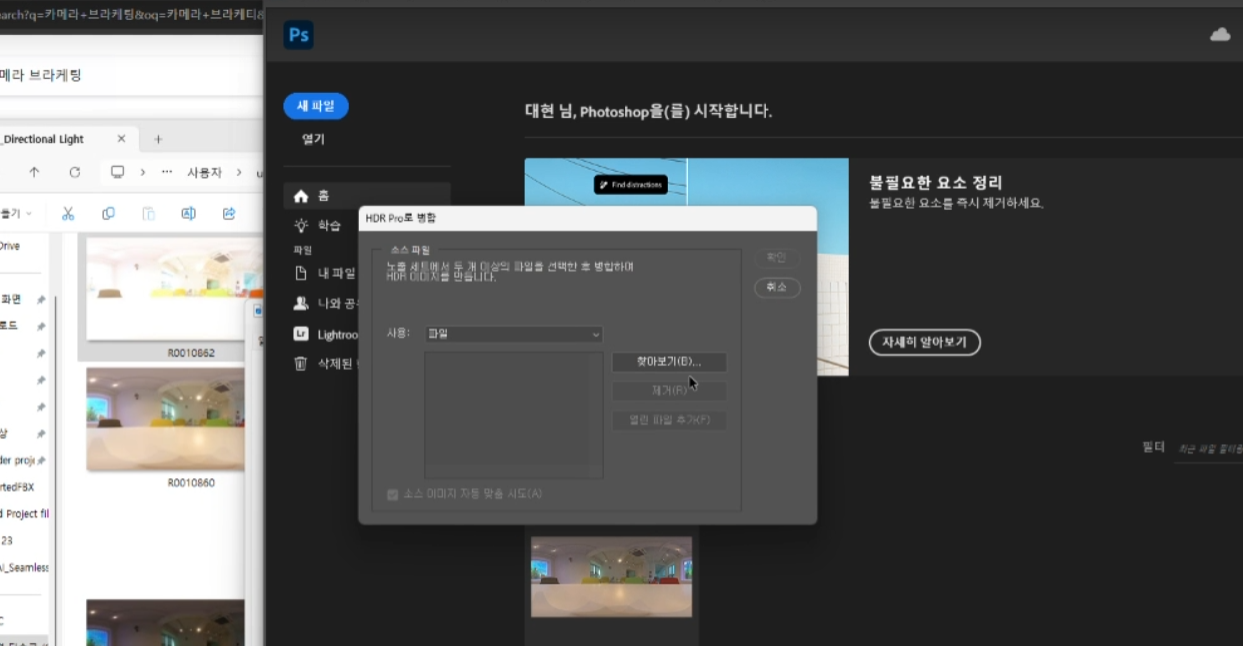Select the R0010860 image thumbnail
Screen dimensions: 1243x646
(x=165, y=419)
